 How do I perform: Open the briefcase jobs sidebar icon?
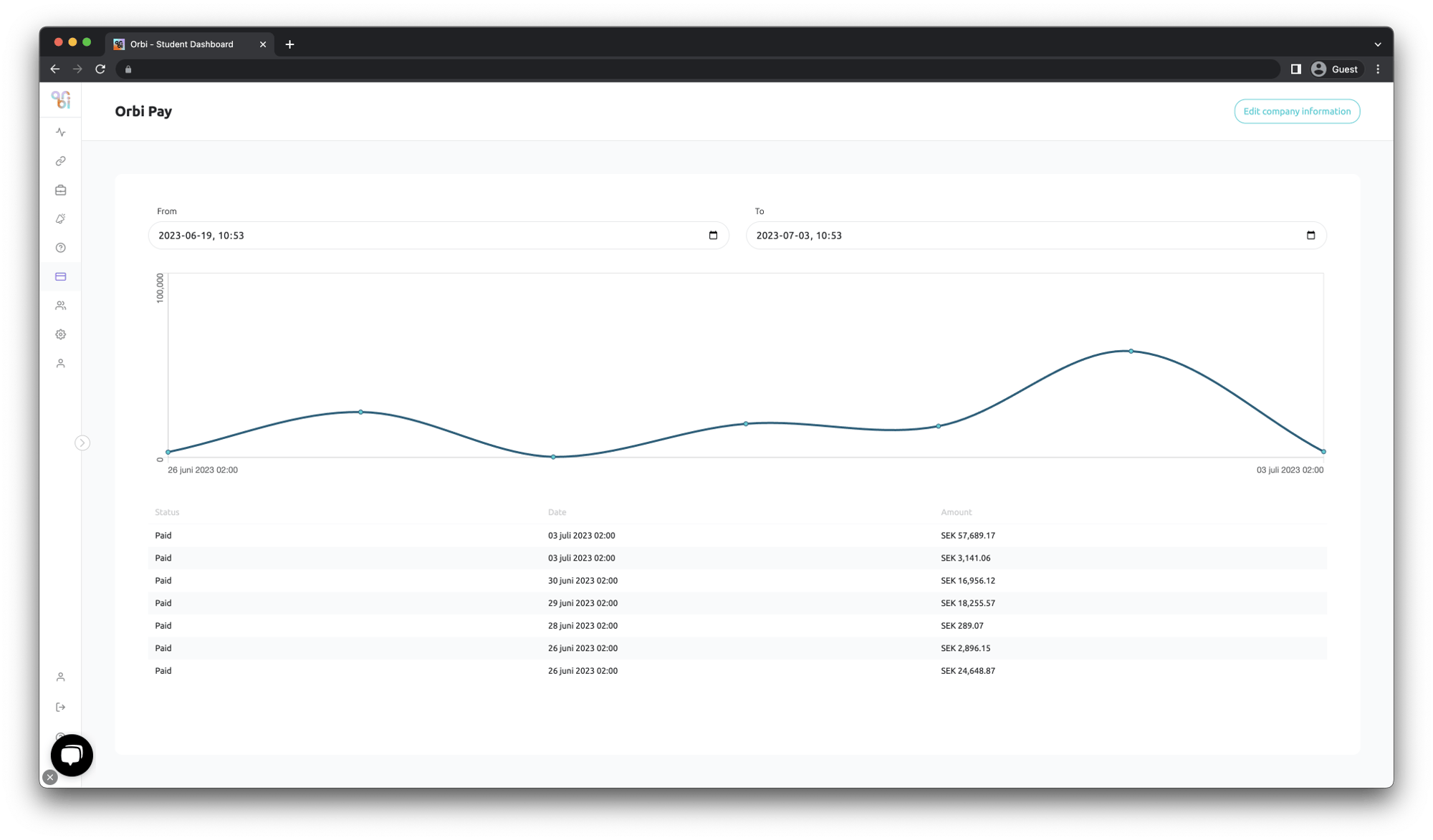(x=61, y=190)
